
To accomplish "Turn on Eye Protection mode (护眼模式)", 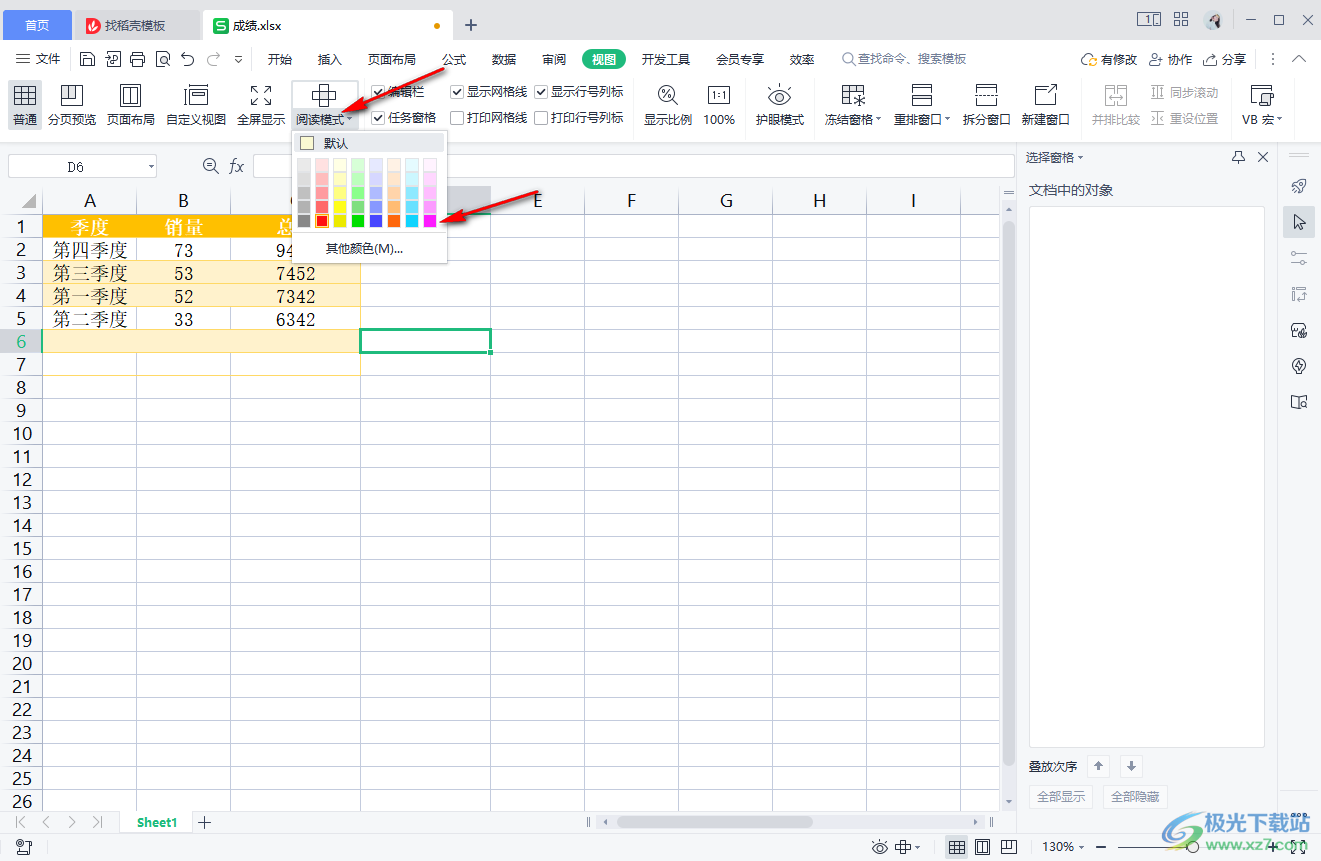I will 780,105.
